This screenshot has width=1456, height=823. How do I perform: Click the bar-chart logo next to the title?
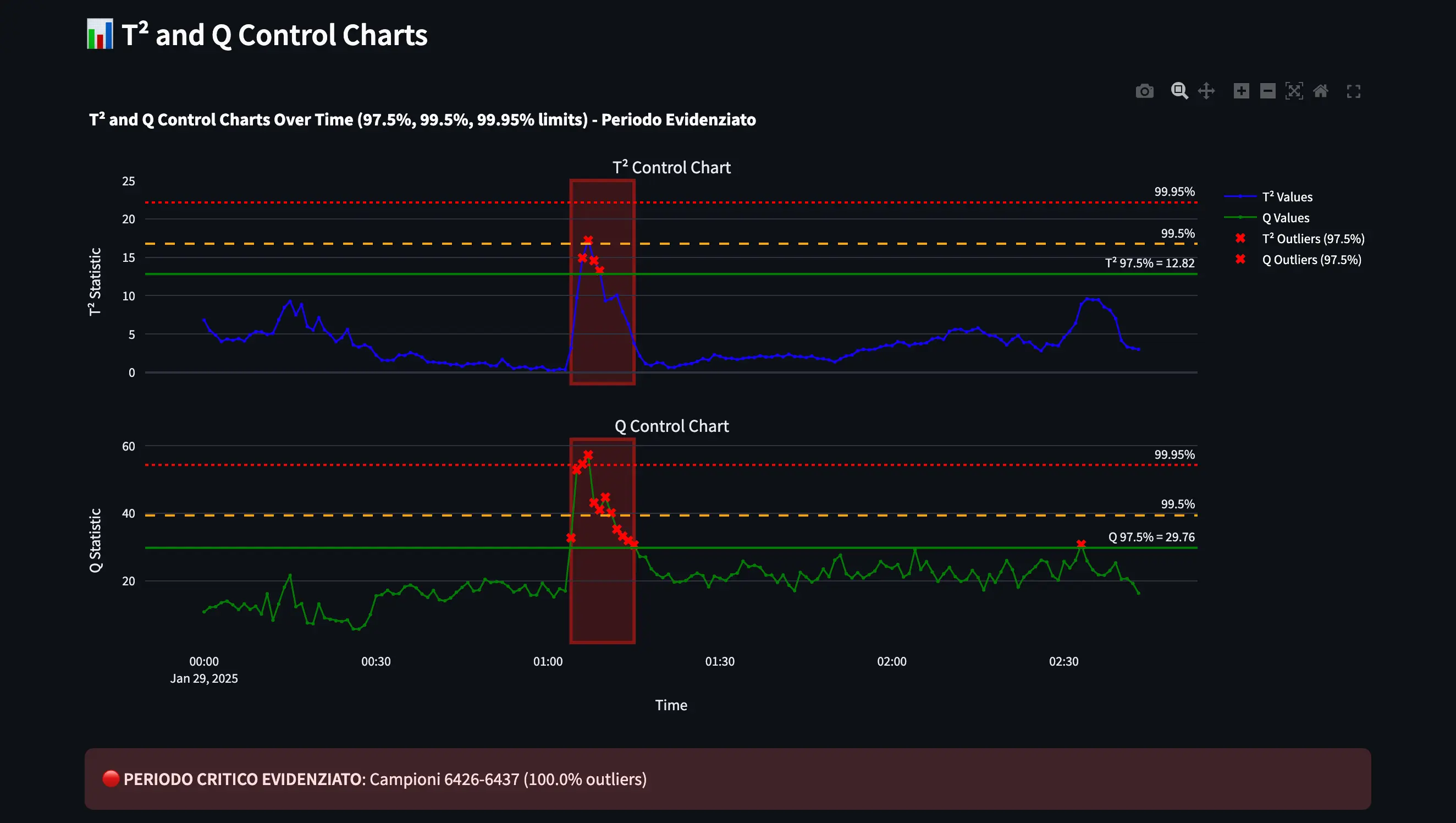click(x=100, y=35)
